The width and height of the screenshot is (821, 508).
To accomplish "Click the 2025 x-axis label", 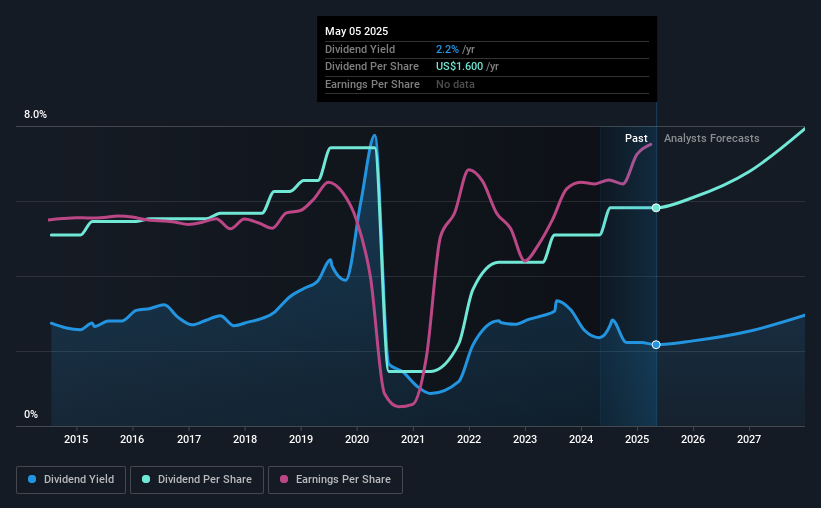I will 637,439.
